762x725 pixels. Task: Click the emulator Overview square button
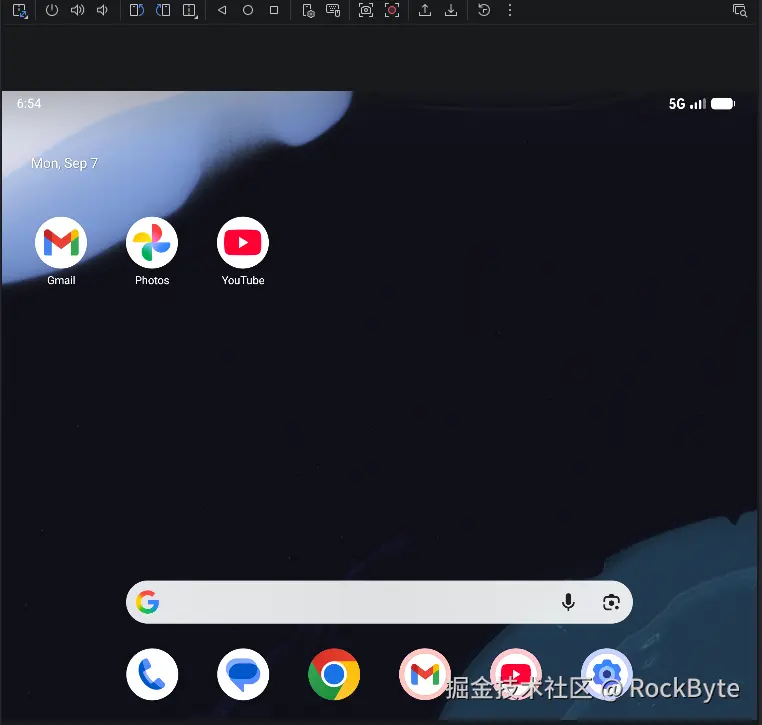pos(274,10)
